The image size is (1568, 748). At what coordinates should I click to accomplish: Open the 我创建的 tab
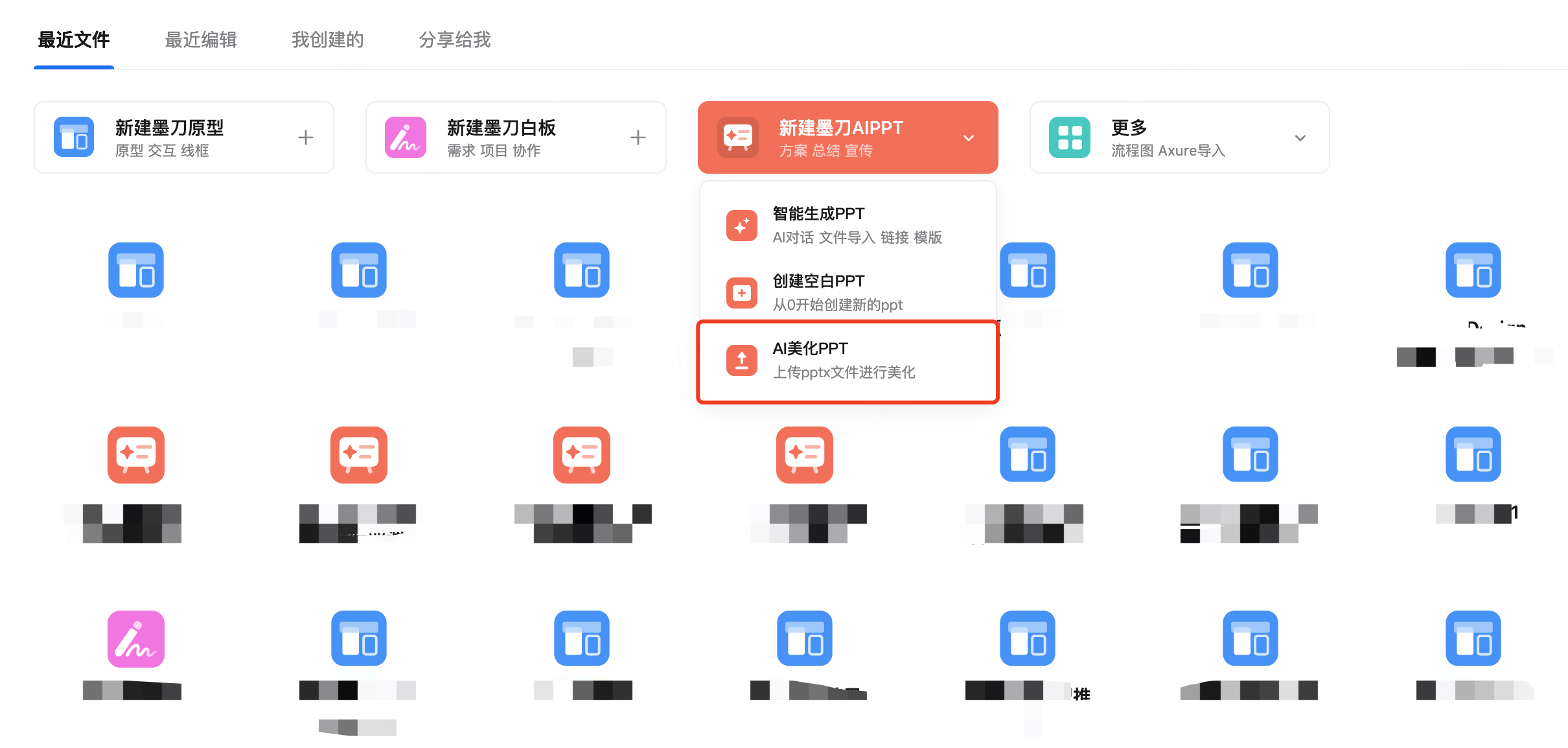coord(328,40)
